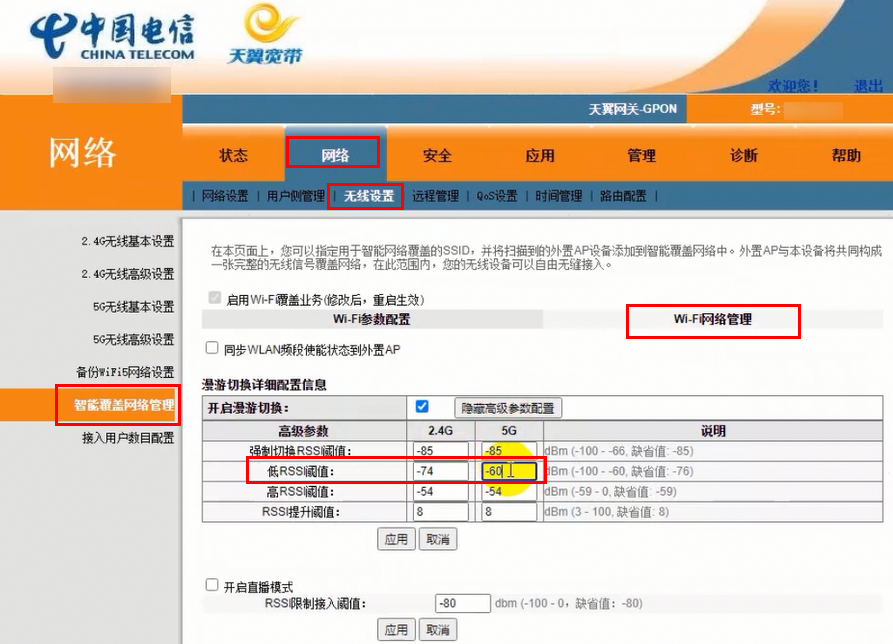Enable 同步WLAN频段使能状态到外置AP checkbox

click(212, 349)
